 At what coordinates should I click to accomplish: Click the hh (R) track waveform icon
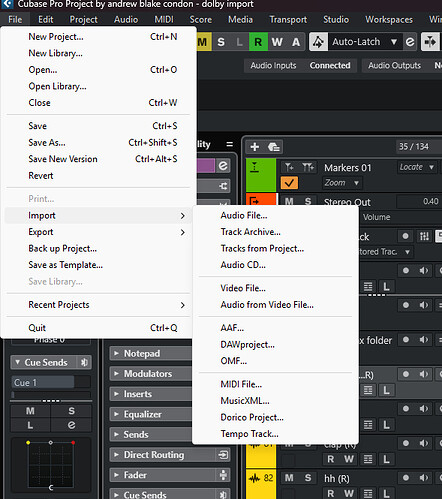255,479
